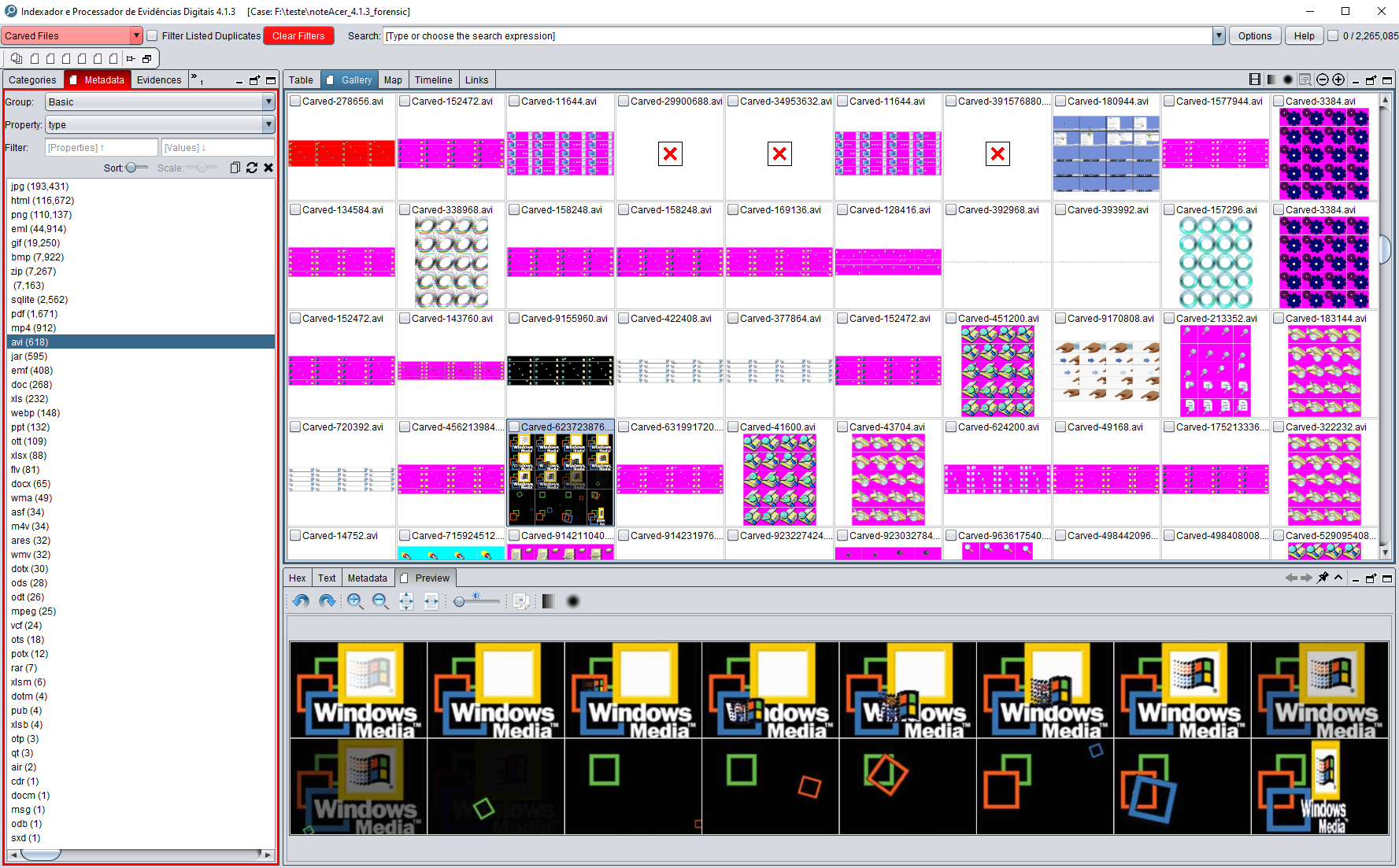Click the minus circle to shrink gallery thumbnails
Viewport: 1399px width, 868px height.
coord(1323,79)
